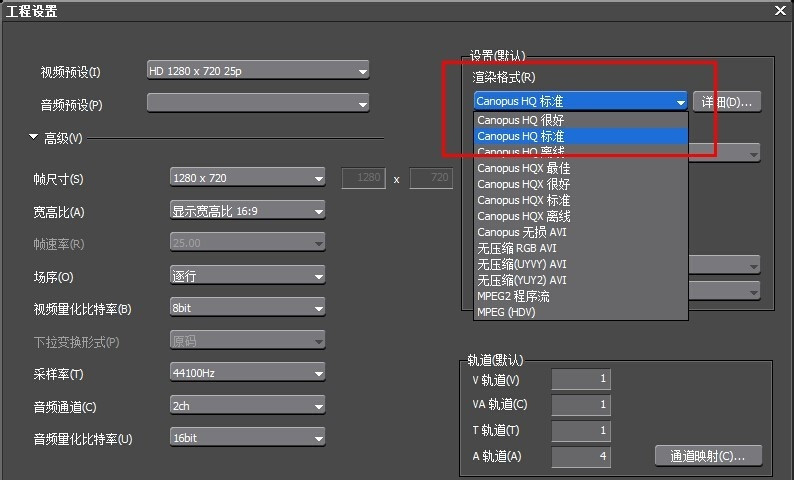Close the 工程设置 dialog
794x480 pixels.
coord(780,10)
